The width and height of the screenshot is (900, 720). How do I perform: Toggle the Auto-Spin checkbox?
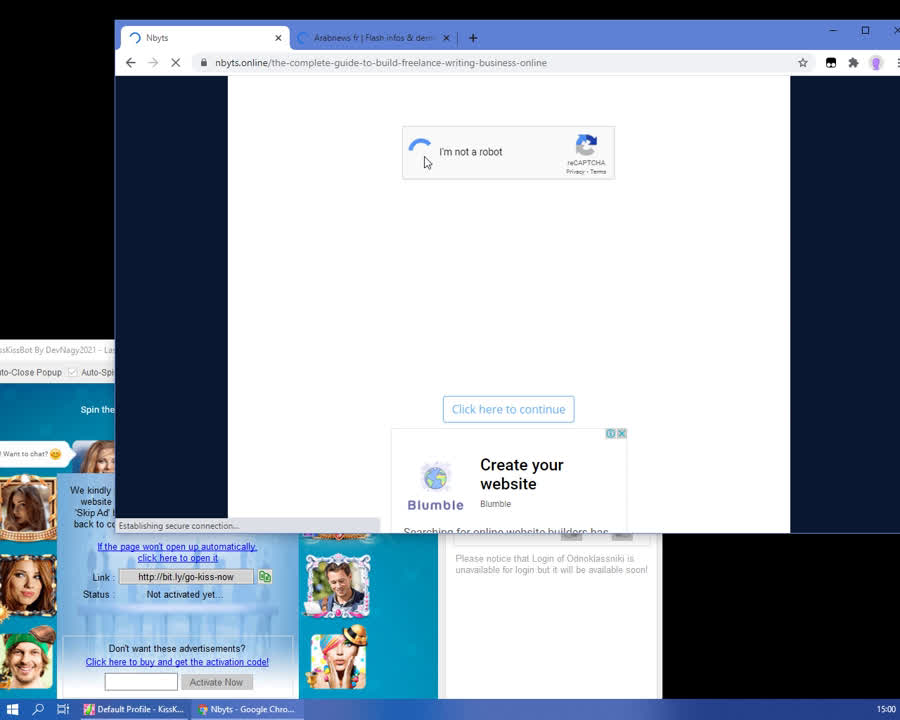(x=72, y=372)
